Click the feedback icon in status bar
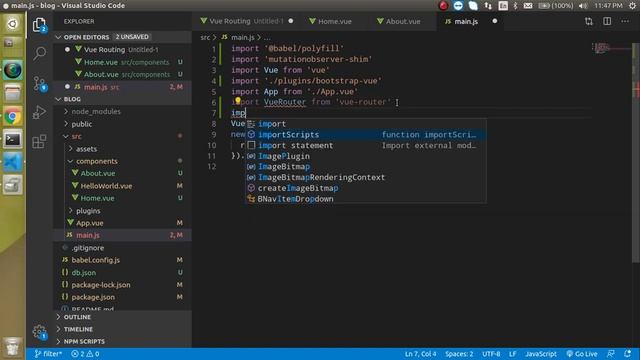The height and width of the screenshot is (360, 640). point(611,354)
